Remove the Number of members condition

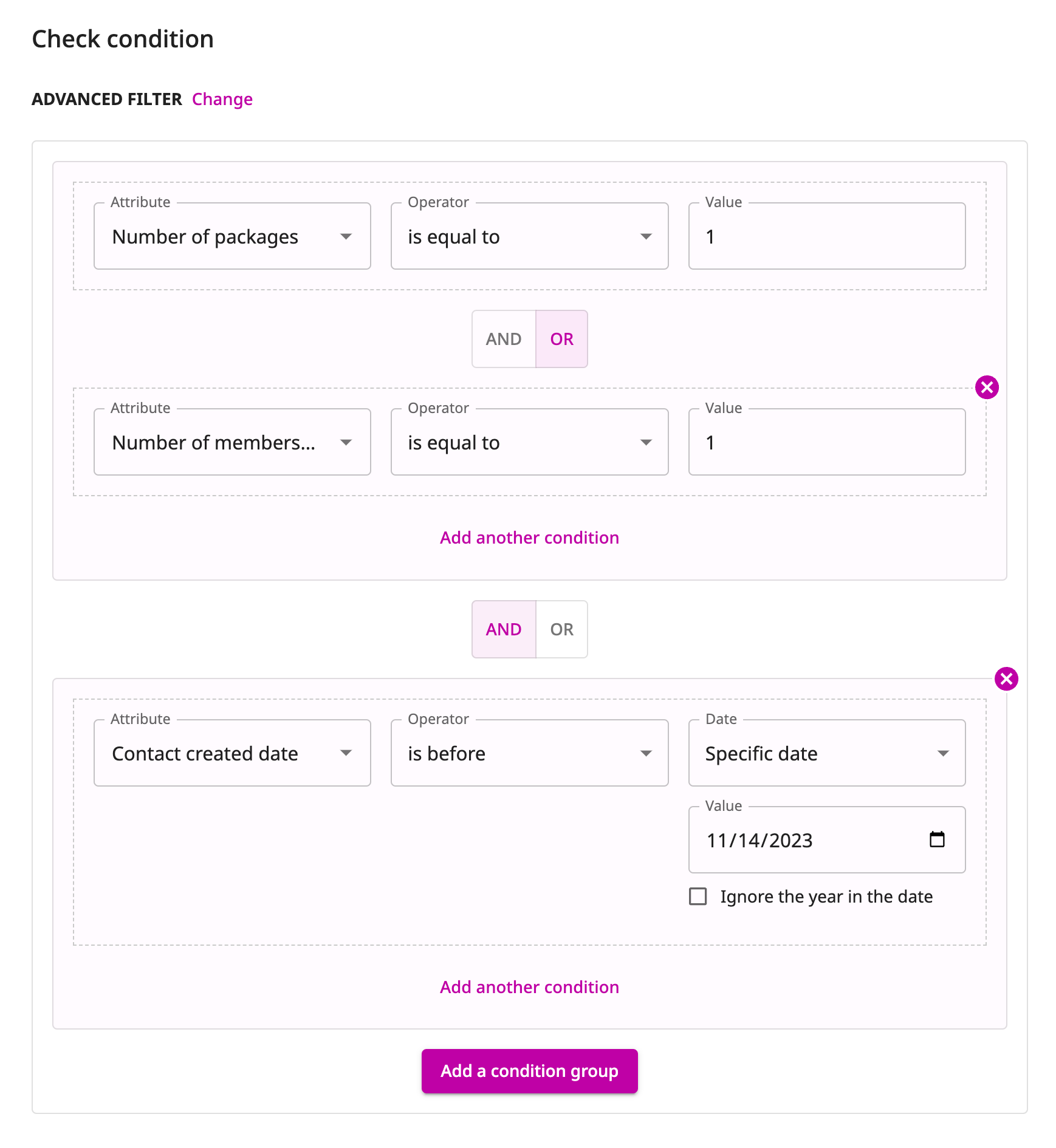(x=987, y=387)
